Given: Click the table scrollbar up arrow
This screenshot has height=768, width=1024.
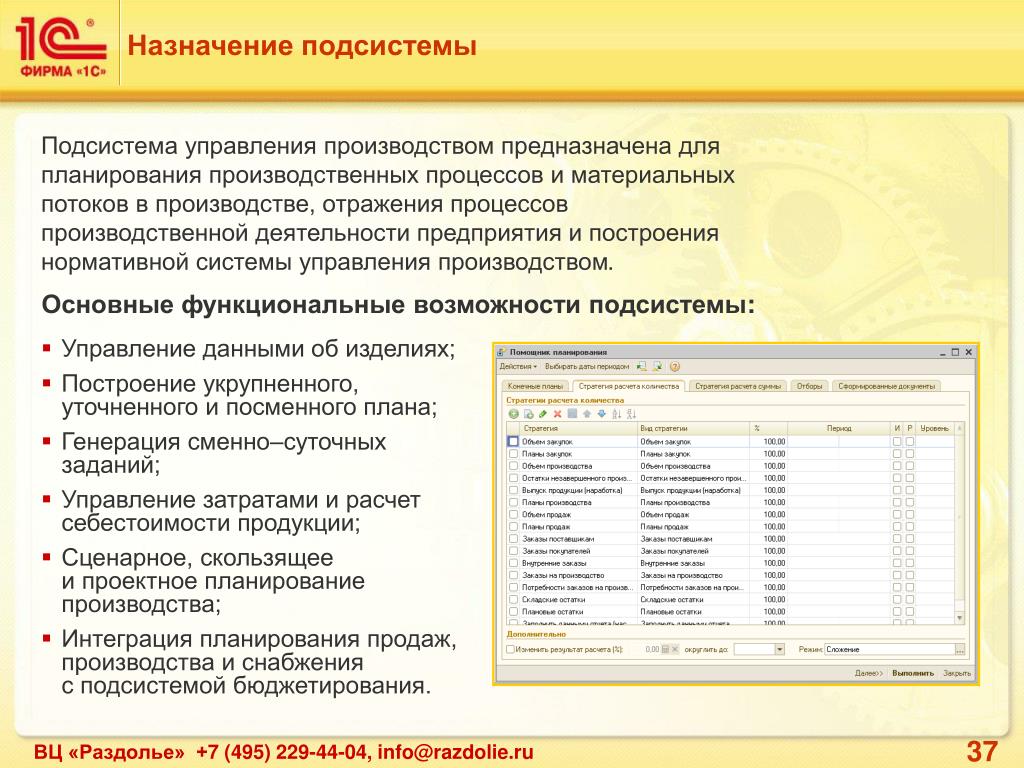Looking at the screenshot, I should [959, 428].
